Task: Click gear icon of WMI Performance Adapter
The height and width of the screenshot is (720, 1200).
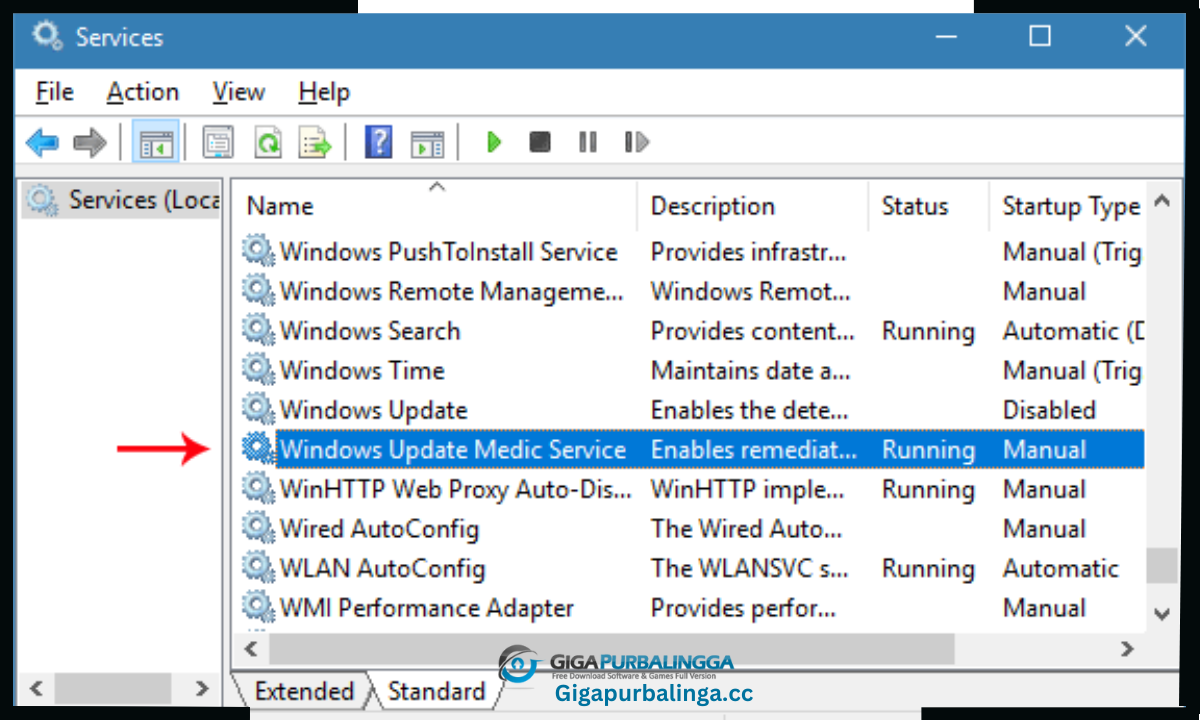Action: pos(259,607)
